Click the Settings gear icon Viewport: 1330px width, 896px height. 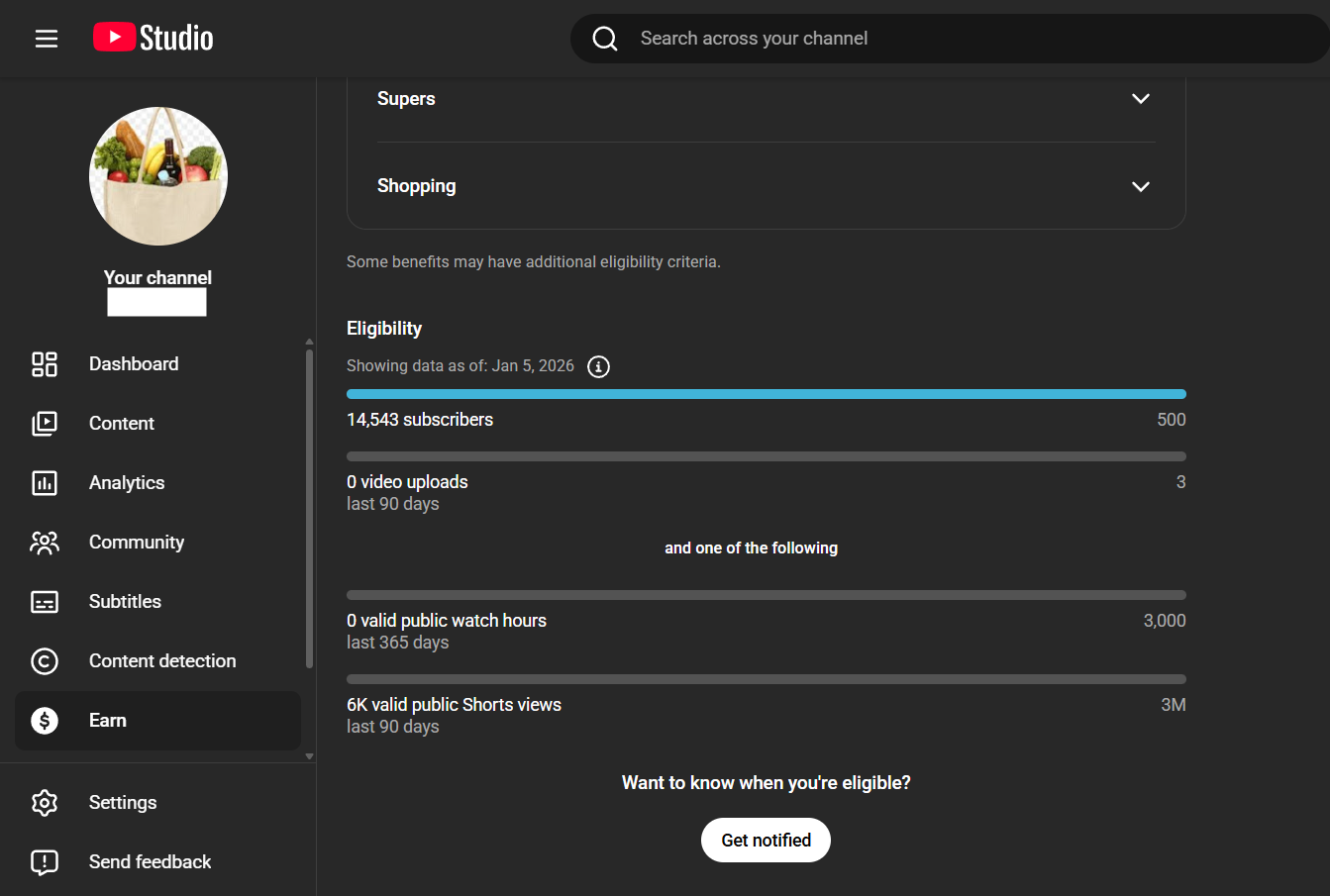coord(45,803)
